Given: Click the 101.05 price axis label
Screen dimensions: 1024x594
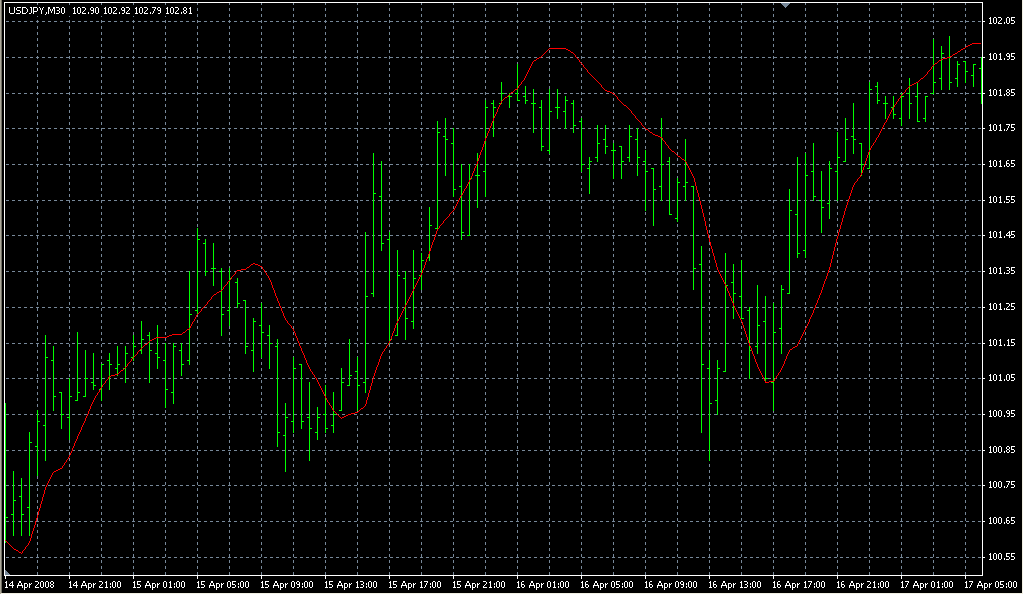Looking at the screenshot, I should point(1001,378).
